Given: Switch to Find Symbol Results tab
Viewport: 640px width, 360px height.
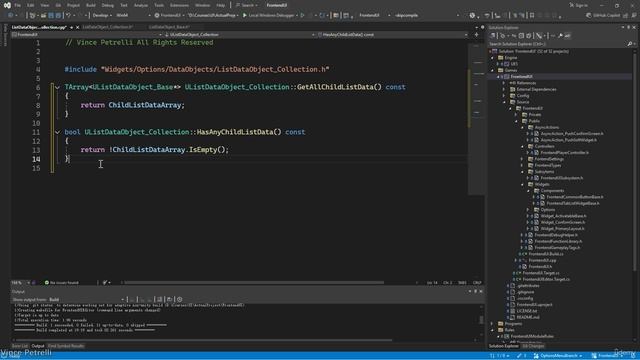Looking at the screenshot, I should point(66,346).
